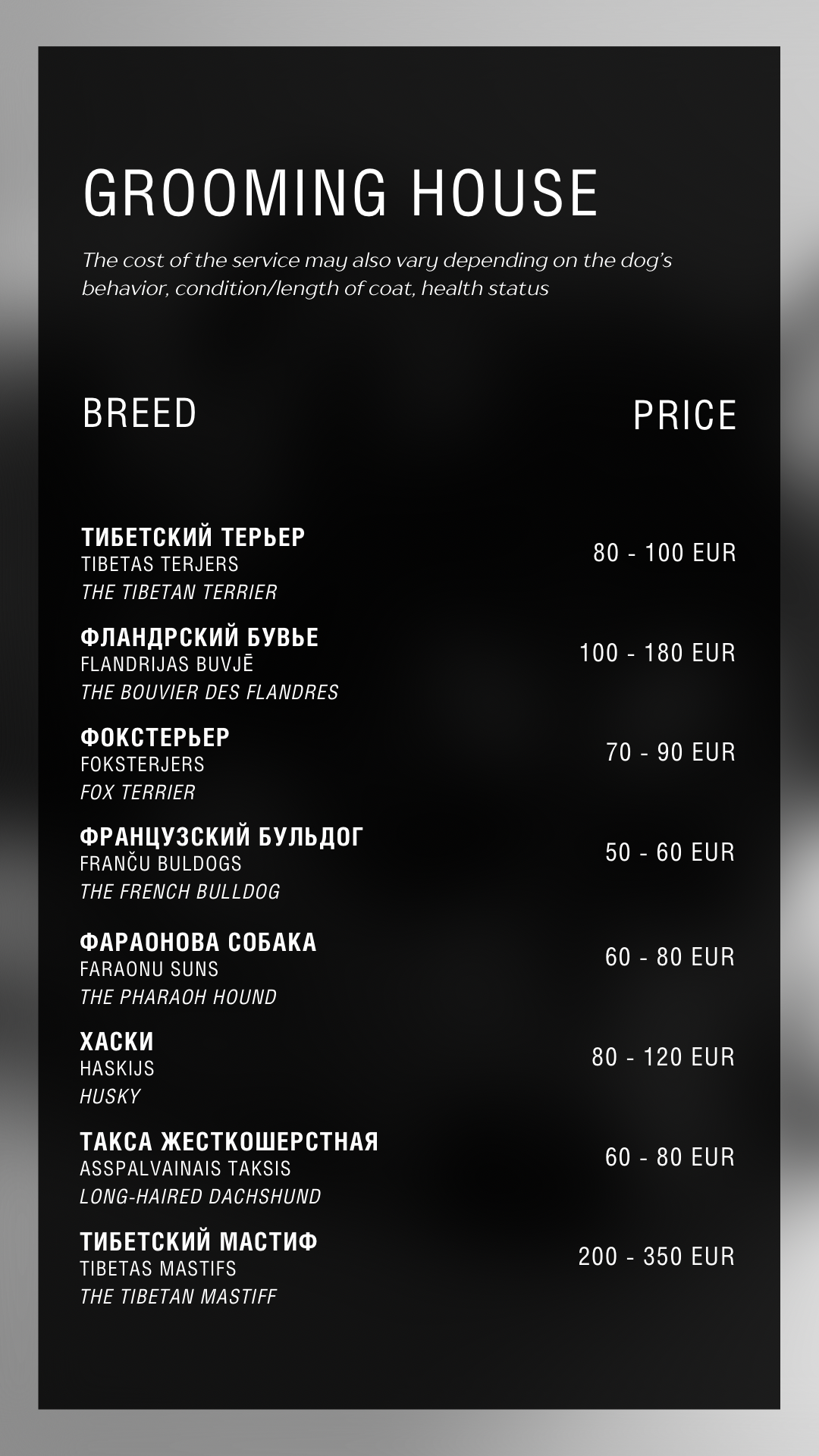This screenshot has width=819, height=1456.
Task: Click the ТИБЕТСКИЙ ТЕРЬЕР breed name
Action: [193, 537]
